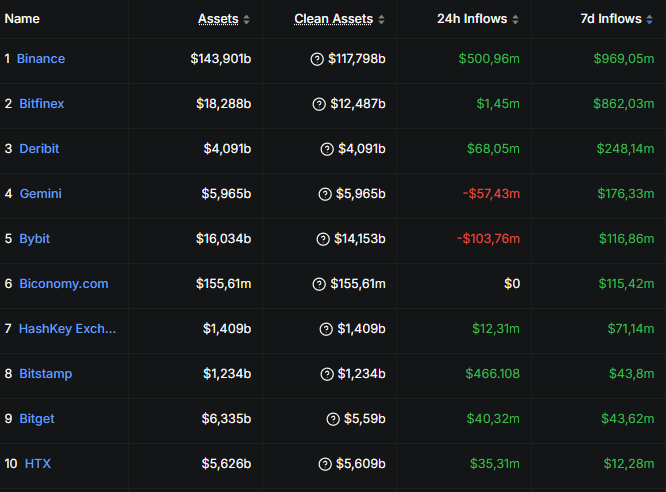Open the help icon beside HashKey clean assets

tap(326, 329)
